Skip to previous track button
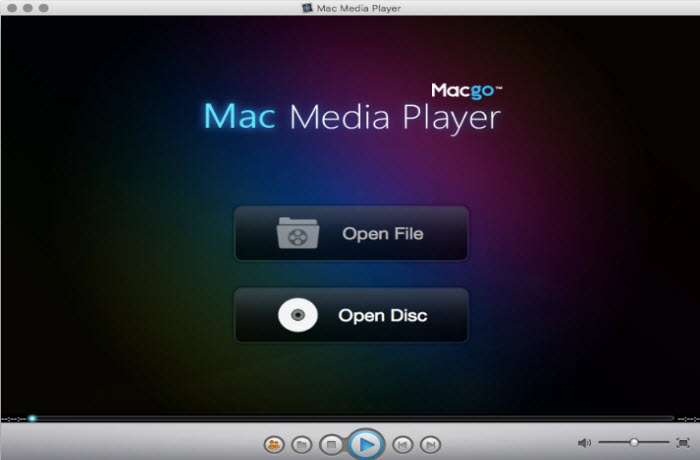700x460 pixels. click(x=402, y=445)
